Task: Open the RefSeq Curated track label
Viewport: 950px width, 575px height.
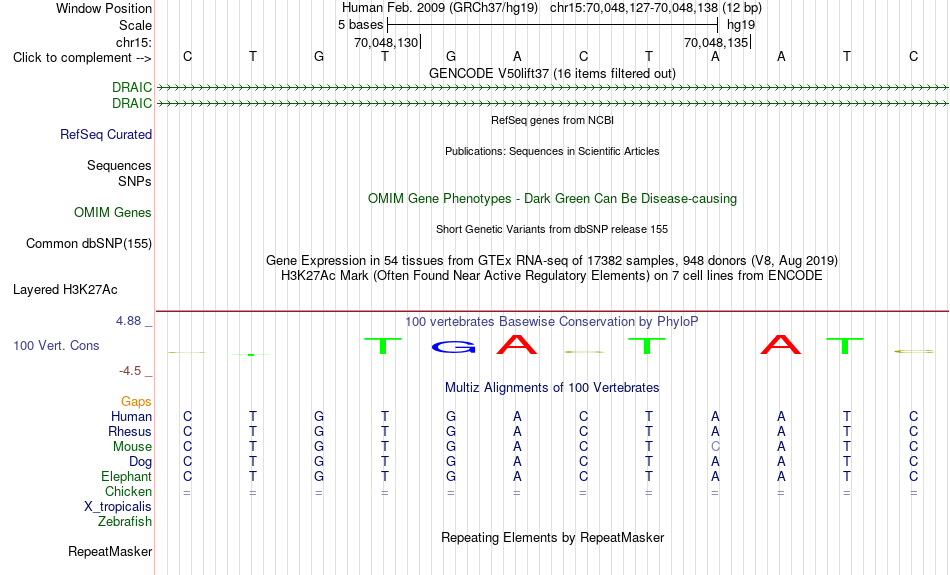Action: [x=106, y=135]
